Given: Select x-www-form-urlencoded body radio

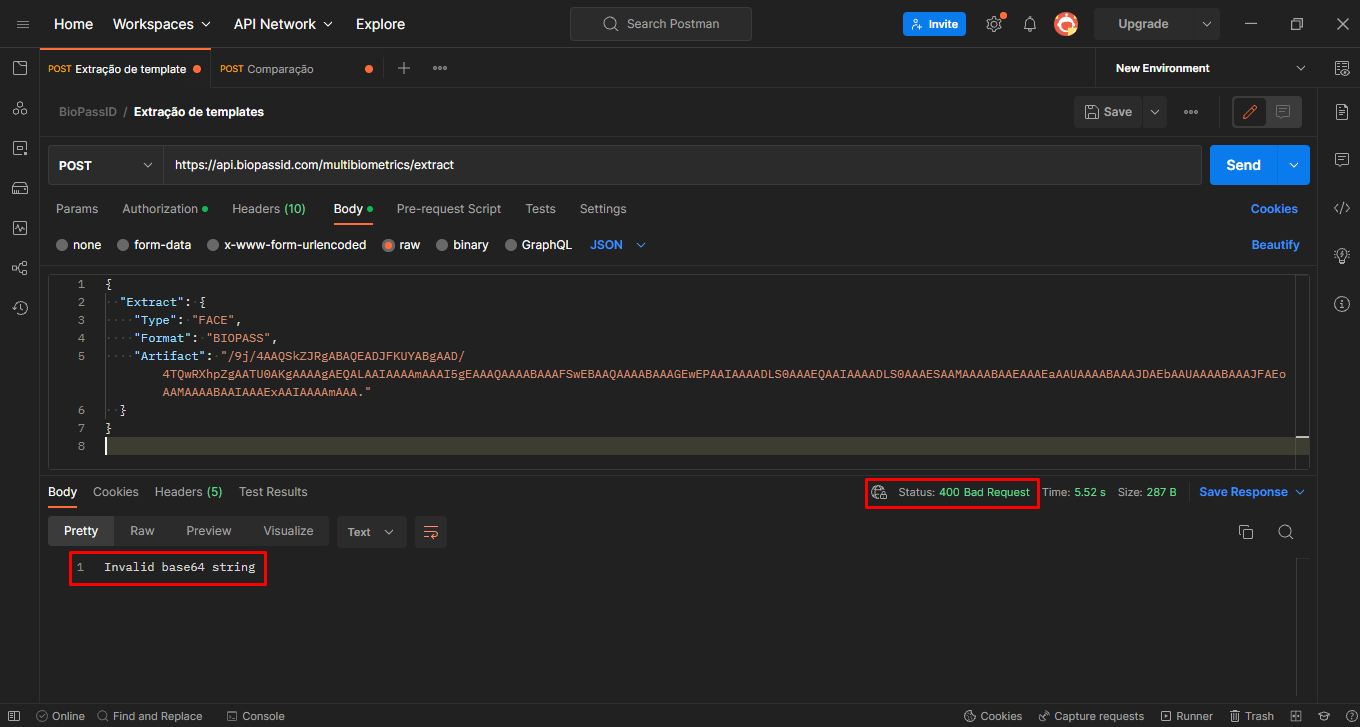Looking at the screenshot, I should point(213,245).
